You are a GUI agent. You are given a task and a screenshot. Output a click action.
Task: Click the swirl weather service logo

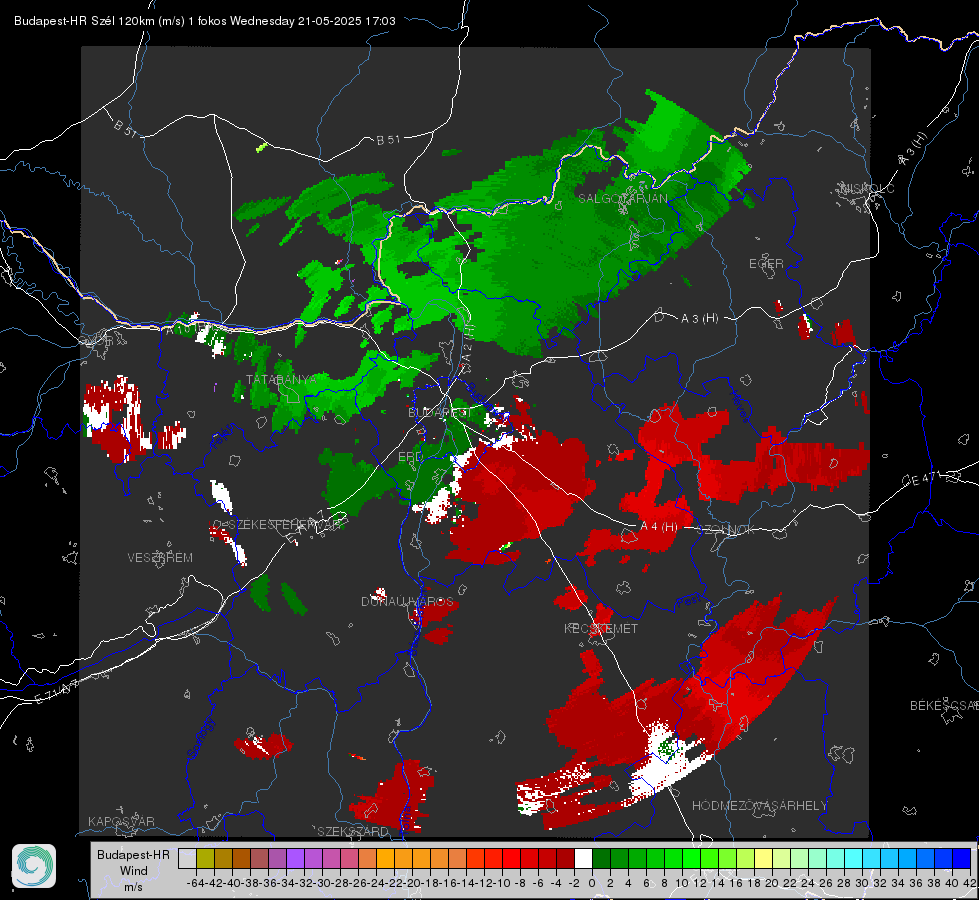(34, 866)
